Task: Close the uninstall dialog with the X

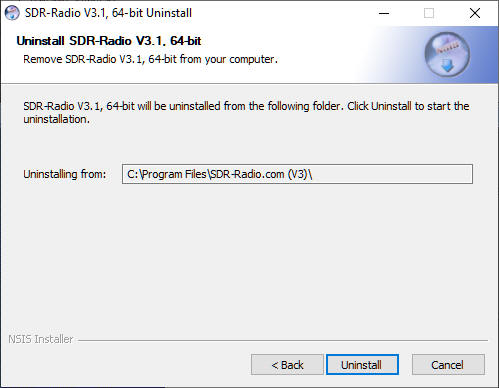Action: pyautogui.click(x=475, y=13)
